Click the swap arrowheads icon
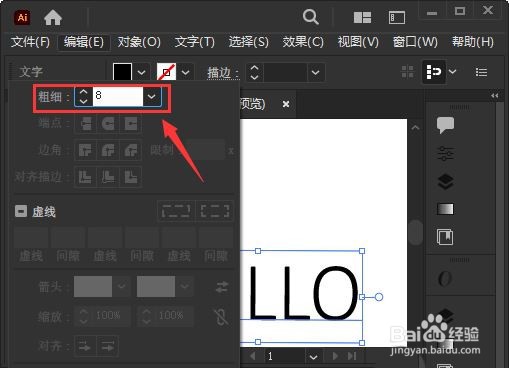The width and height of the screenshot is (509, 368). pos(222,286)
